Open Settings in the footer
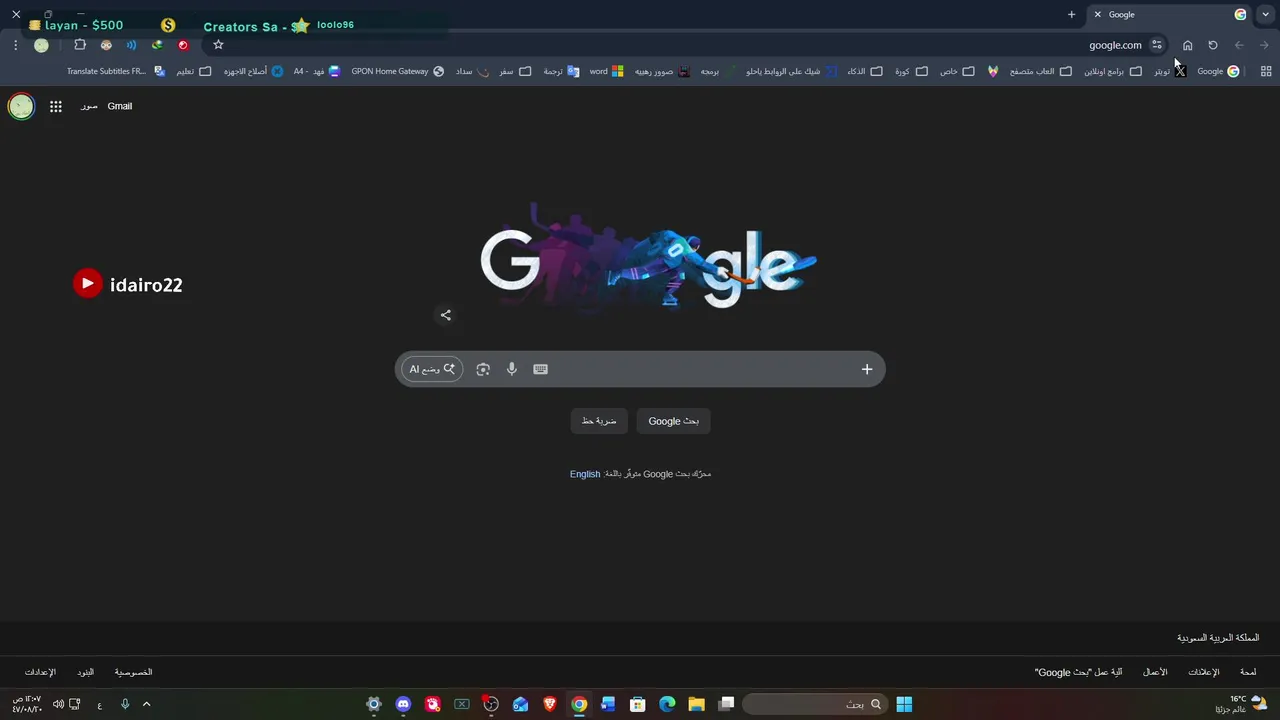The image size is (1280, 720). click(40, 672)
